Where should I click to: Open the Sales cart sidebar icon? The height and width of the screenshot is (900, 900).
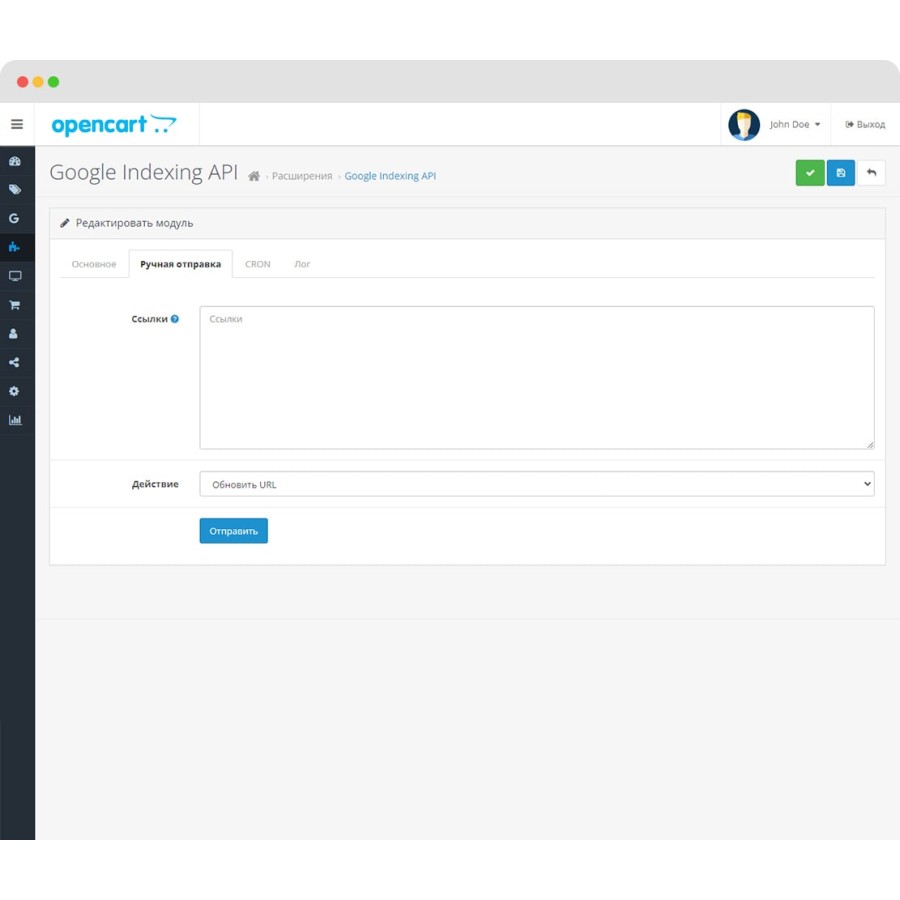point(15,305)
